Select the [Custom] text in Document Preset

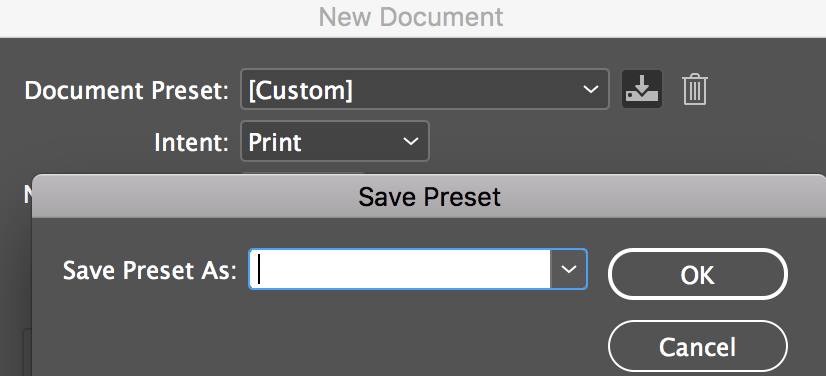(x=300, y=90)
